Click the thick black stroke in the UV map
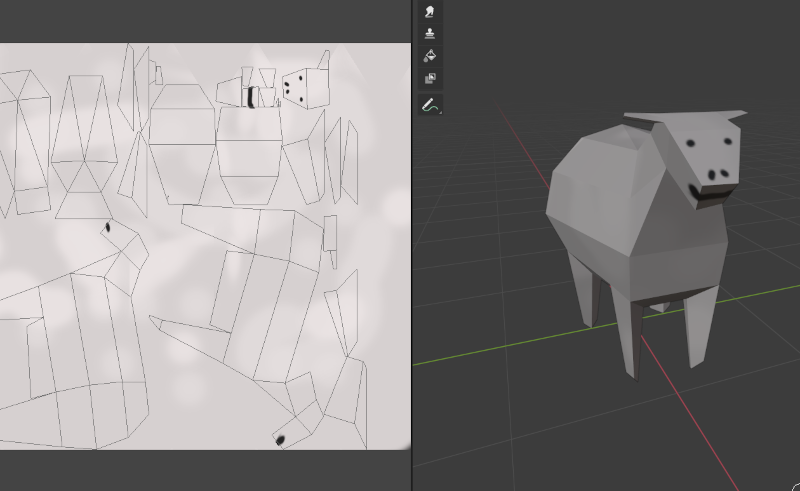Viewport: 800px width, 491px height. point(250,97)
